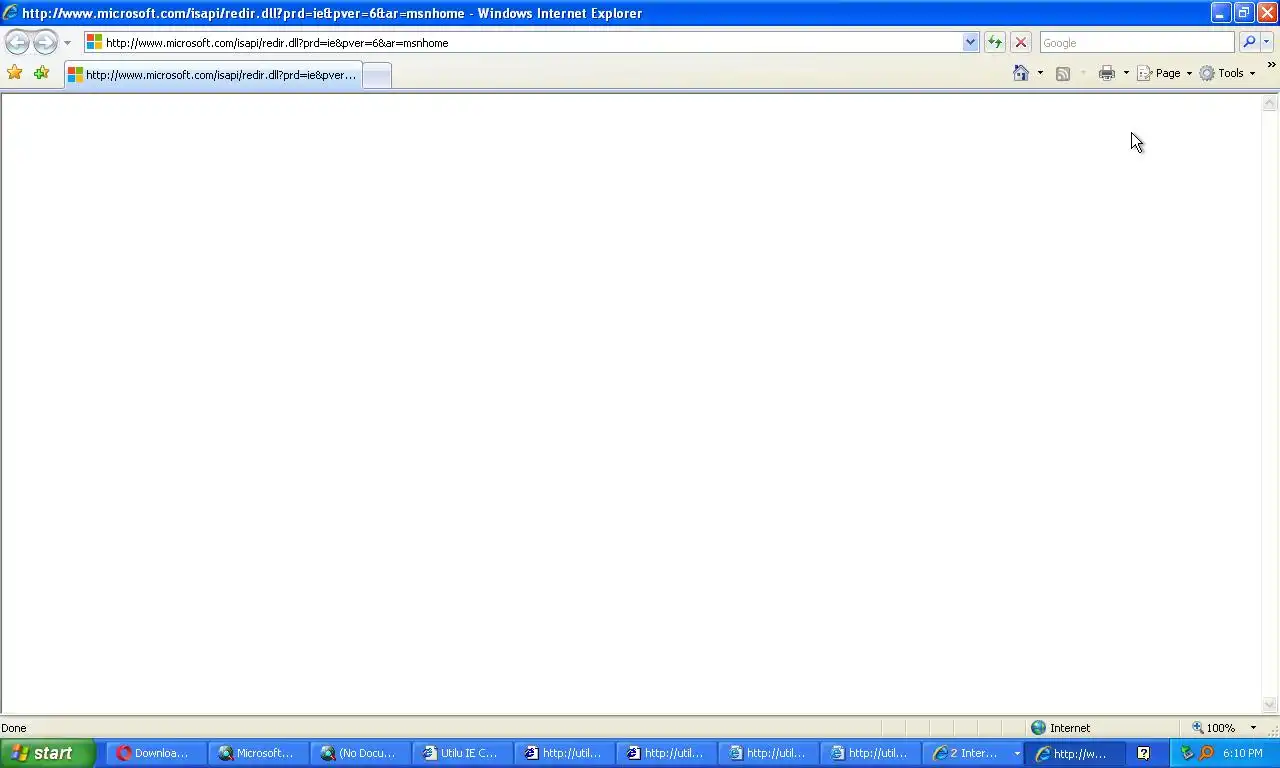1280x768 pixels.
Task: Add page to Favorites with plus-star icon
Action: [x=41, y=73]
